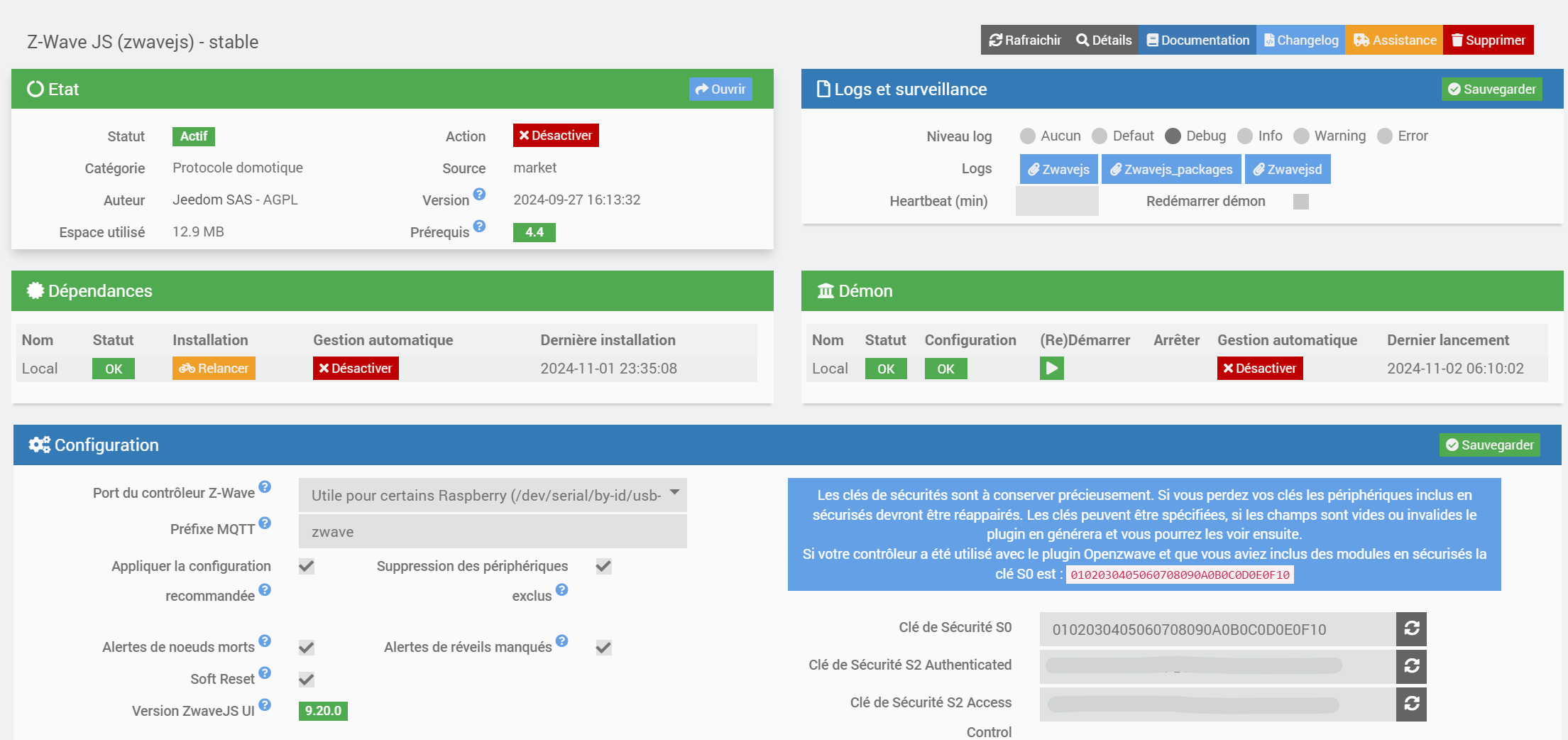
Task: Click the Démon Configuration OK badge
Action: 945,369
